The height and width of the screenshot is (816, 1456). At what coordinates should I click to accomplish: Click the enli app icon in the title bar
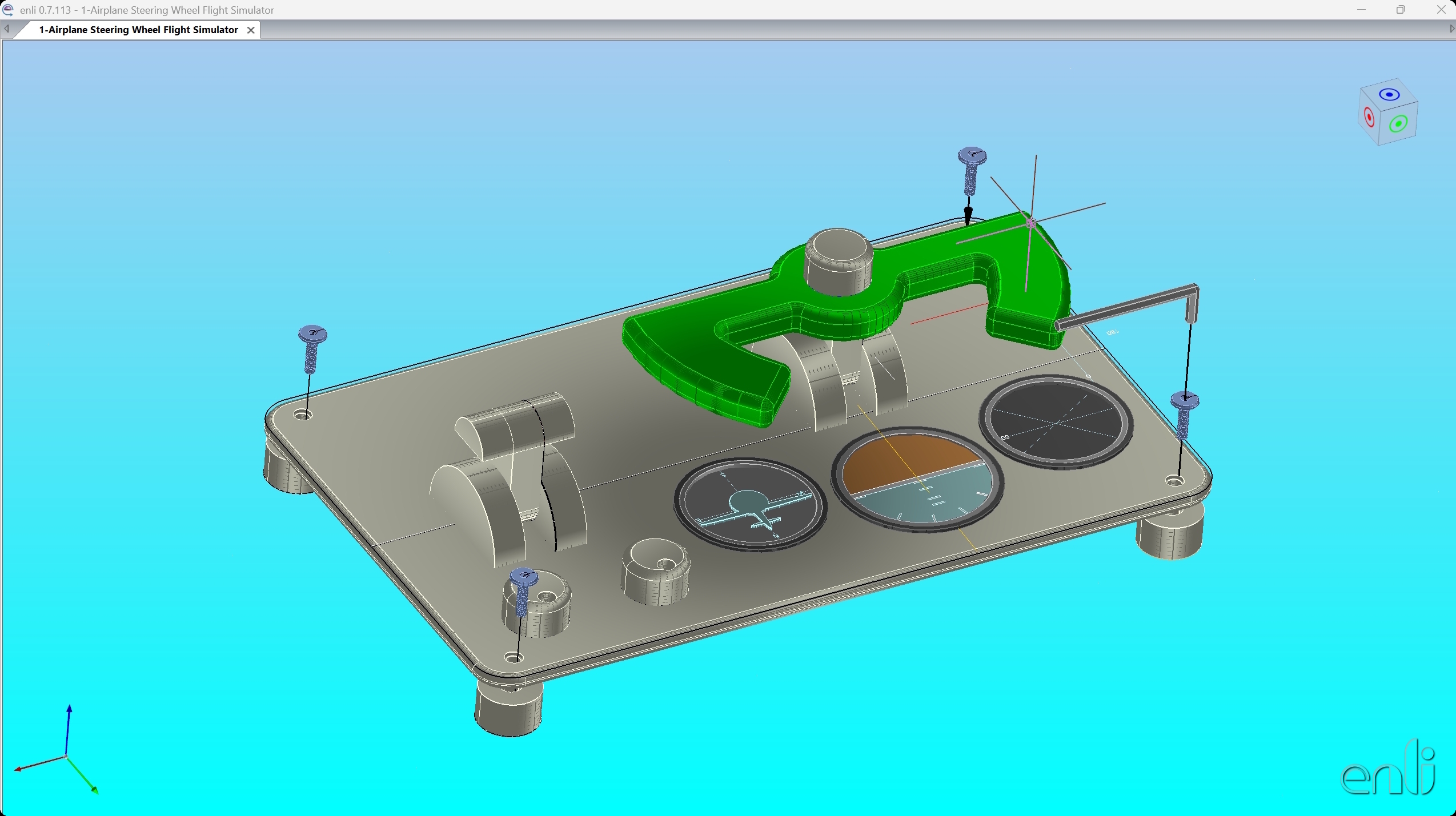8,10
